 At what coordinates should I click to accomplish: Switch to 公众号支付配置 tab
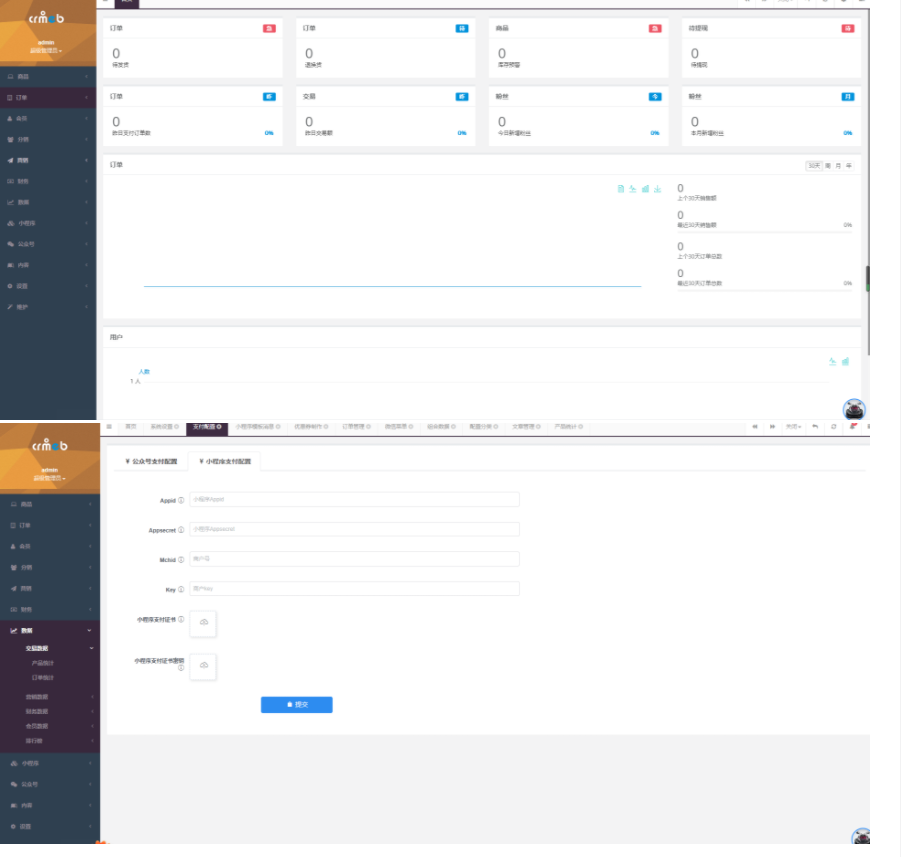click(152, 462)
